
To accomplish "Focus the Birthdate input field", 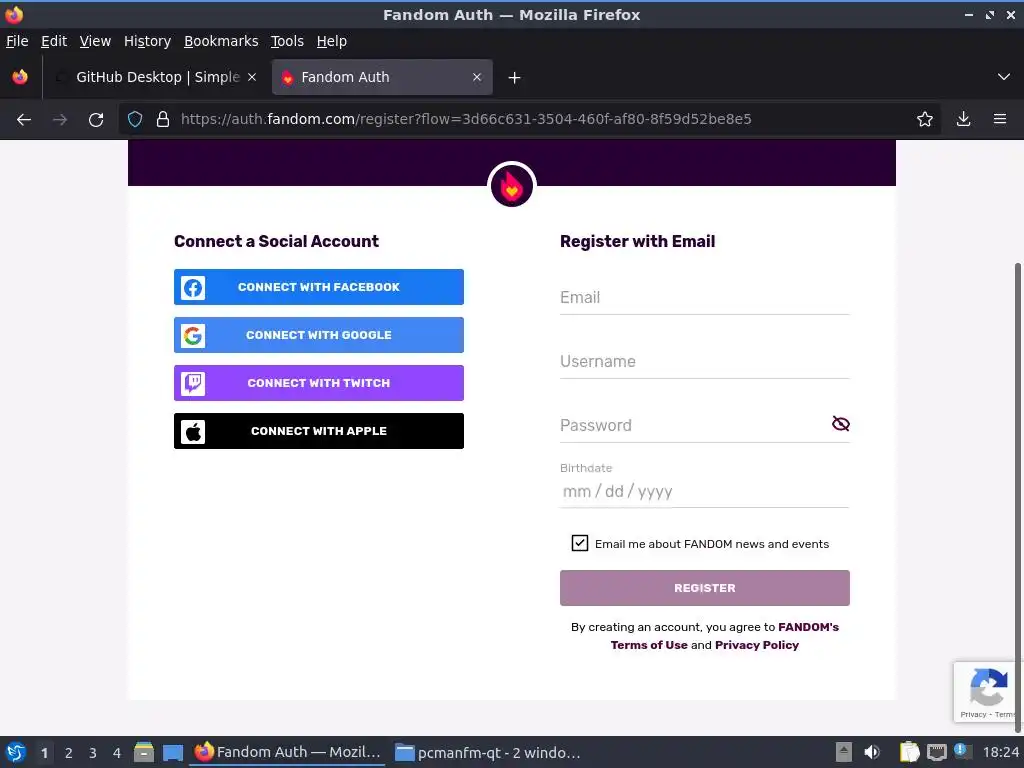I will tap(705, 491).
